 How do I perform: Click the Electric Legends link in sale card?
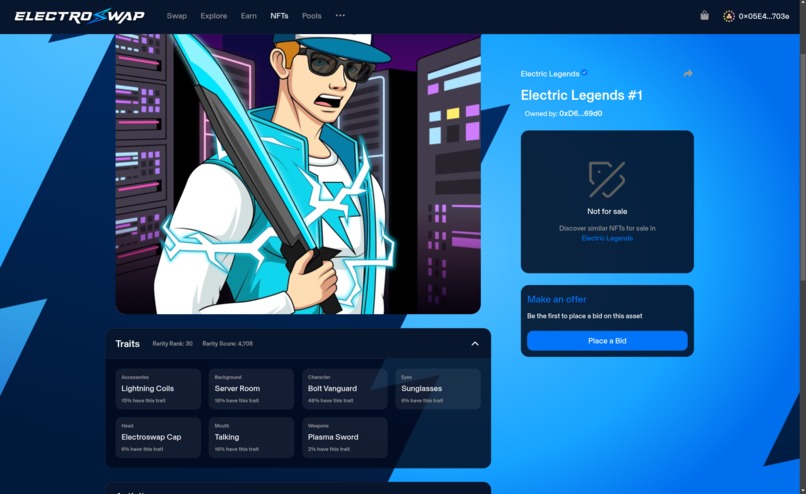(x=607, y=239)
